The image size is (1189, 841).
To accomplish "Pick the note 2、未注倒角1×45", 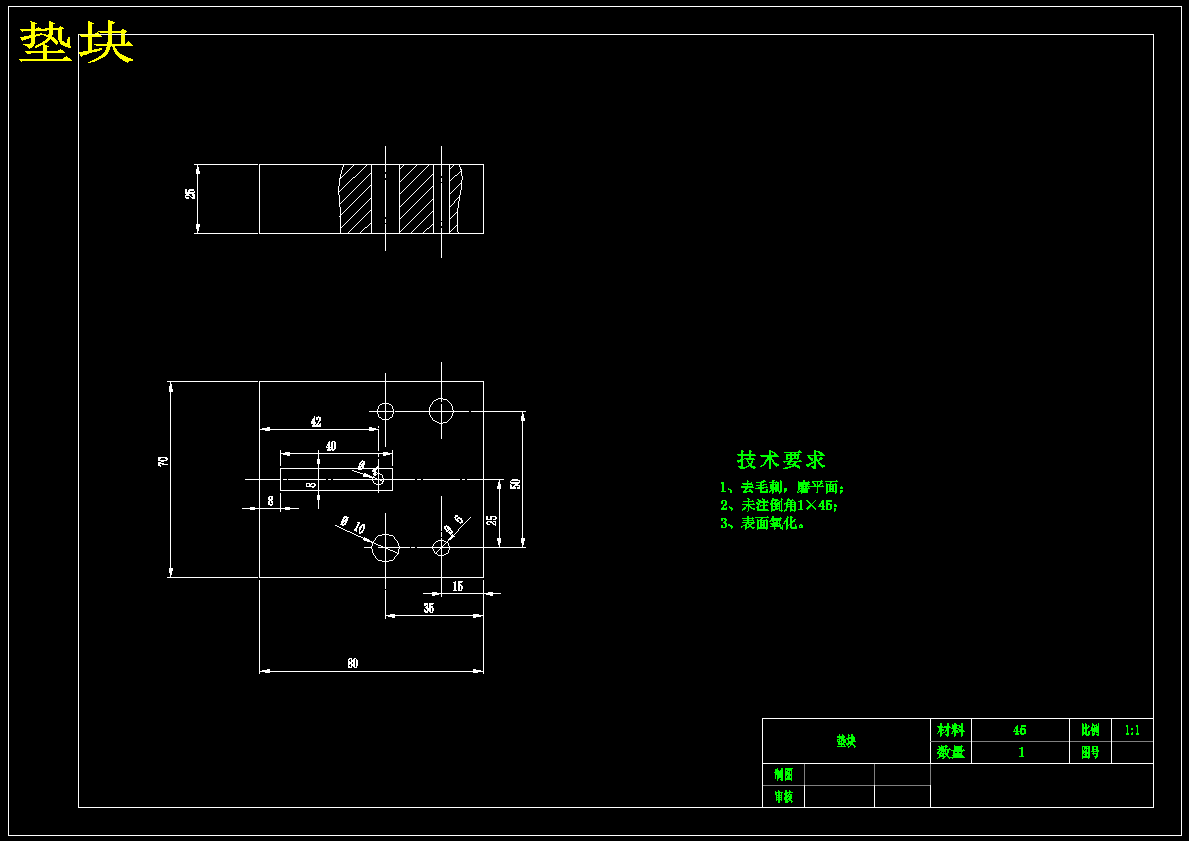I will [779, 505].
